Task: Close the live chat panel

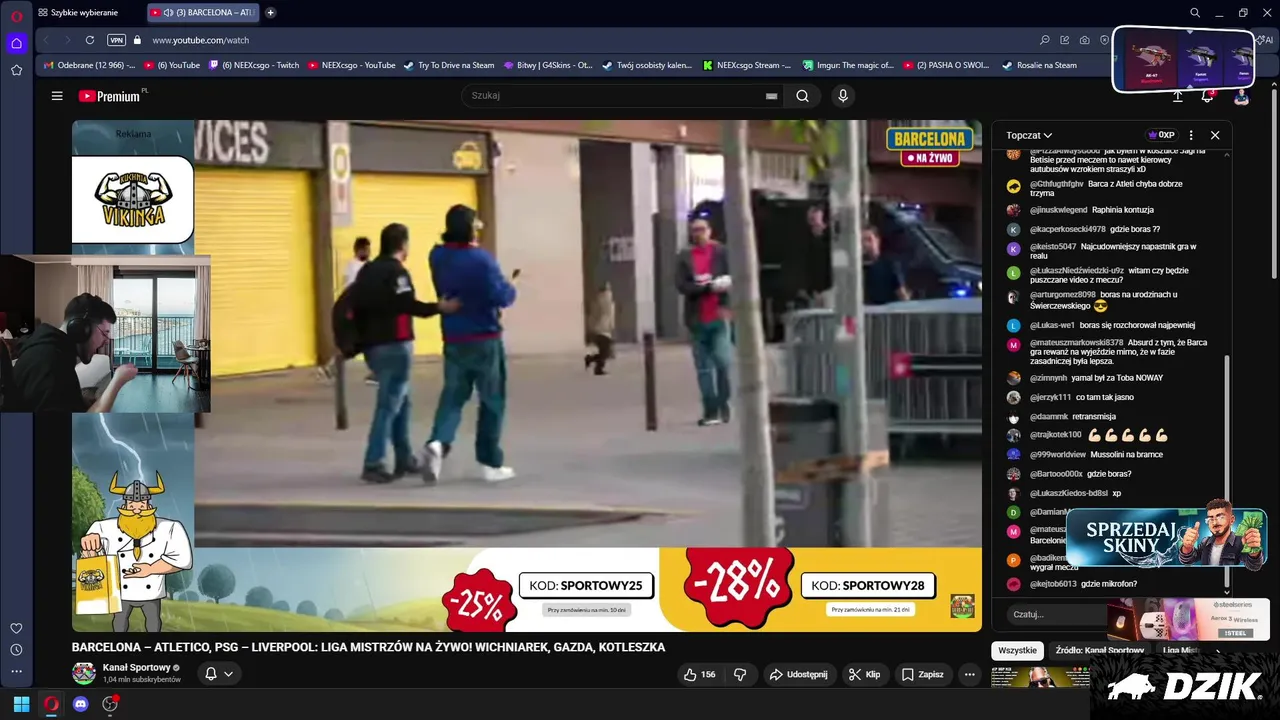Action: pos(1215,135)
